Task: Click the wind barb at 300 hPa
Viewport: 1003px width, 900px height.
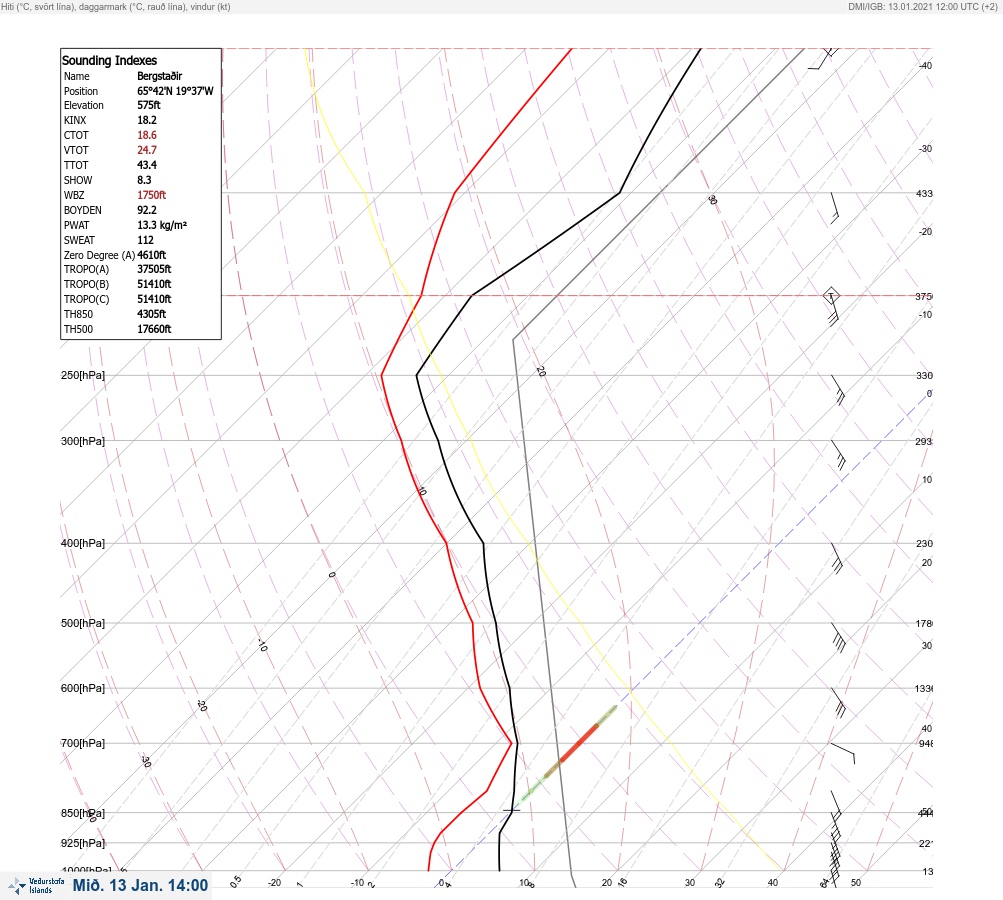Action: pyautogui.click(x=838, y=455)
